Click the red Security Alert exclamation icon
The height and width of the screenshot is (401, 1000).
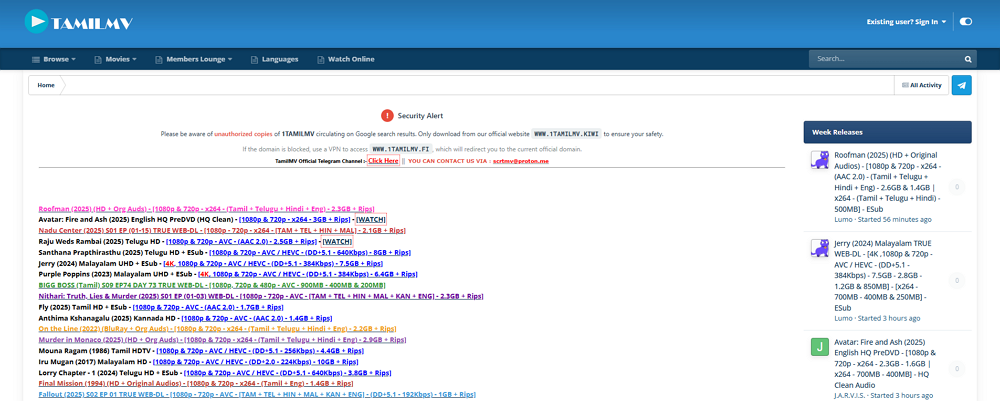pyautogui.click(x=387, y=116)
